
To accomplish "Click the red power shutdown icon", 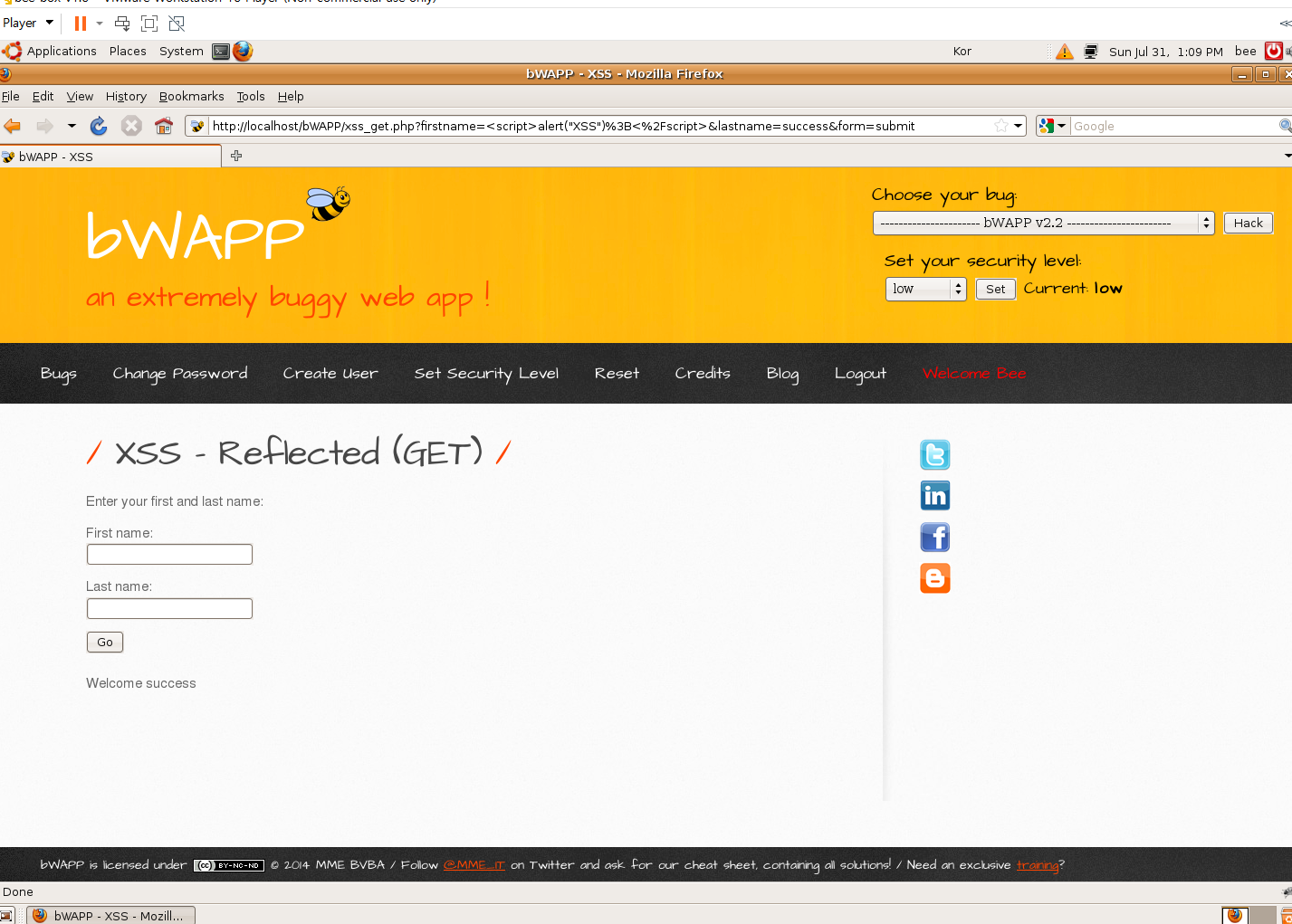I will (1274, 52).
